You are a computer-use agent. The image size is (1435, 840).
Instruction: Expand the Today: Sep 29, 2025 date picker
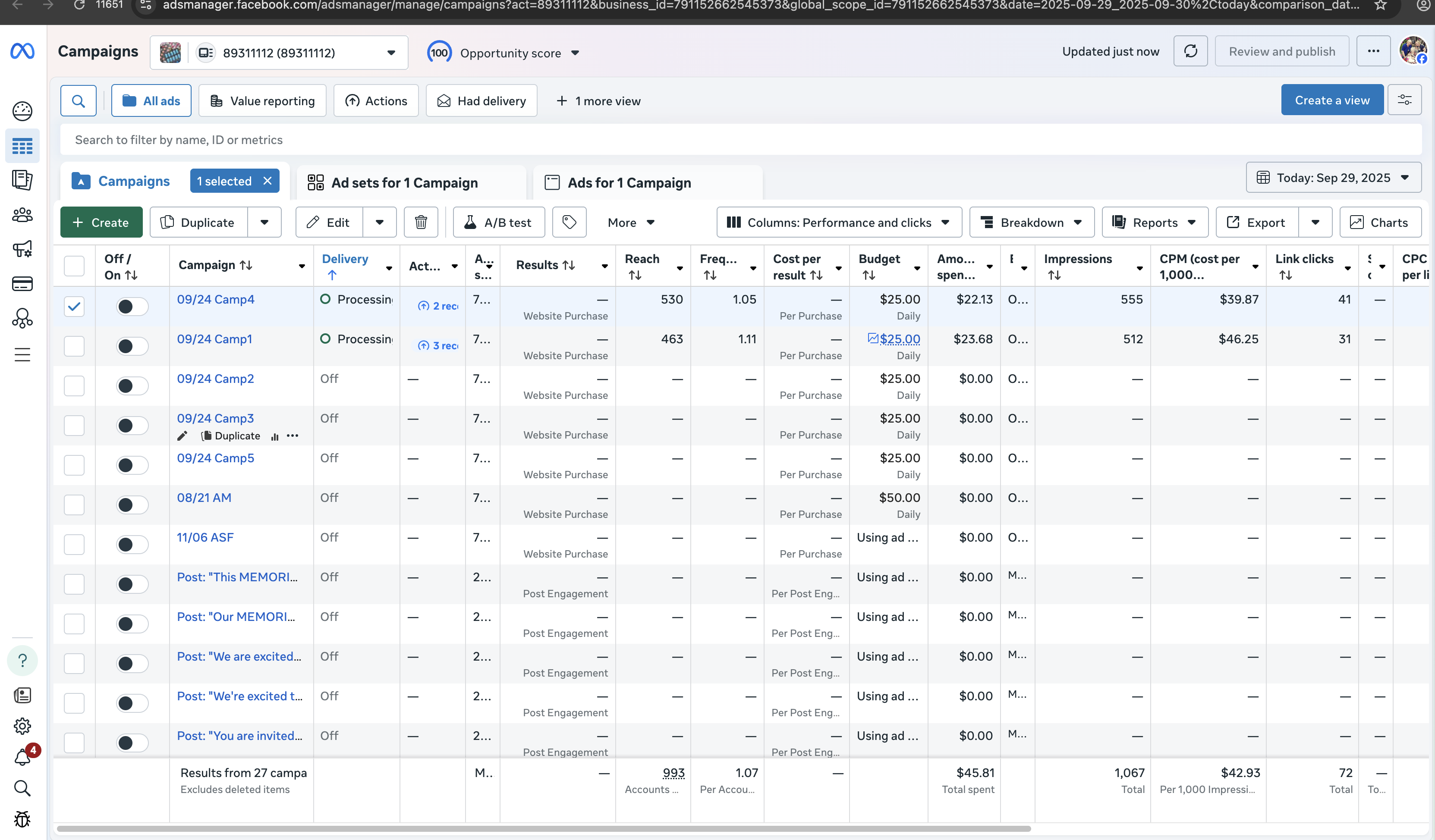1333,178
